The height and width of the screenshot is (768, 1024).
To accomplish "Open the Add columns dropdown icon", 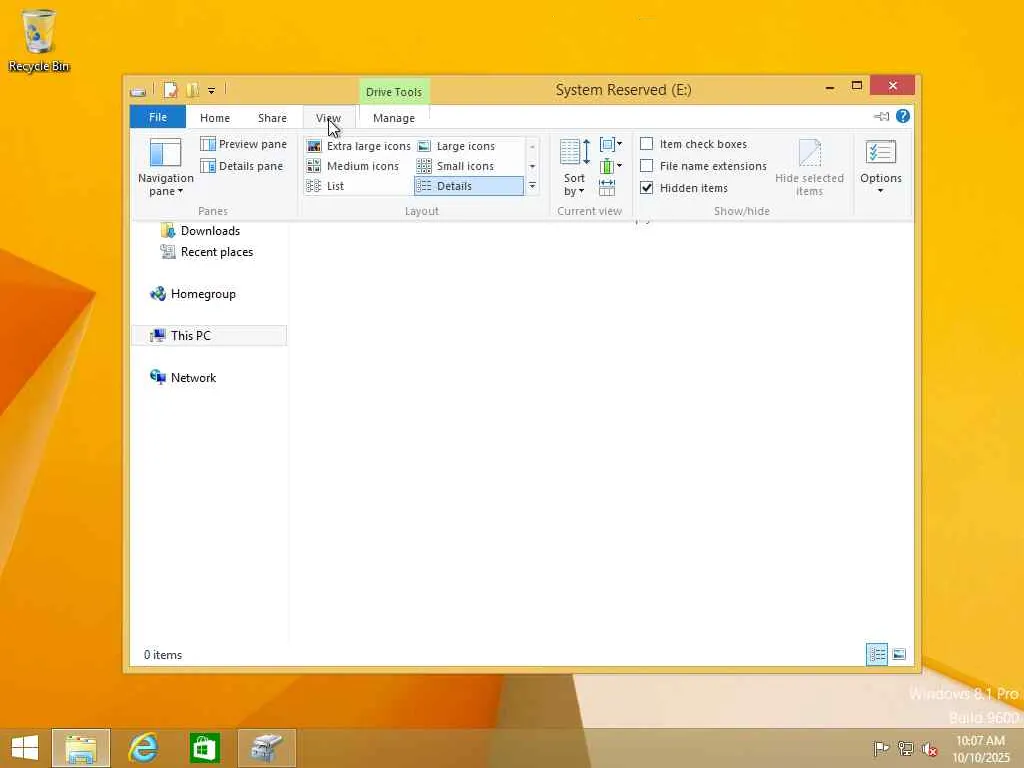I will coord(611,166).
